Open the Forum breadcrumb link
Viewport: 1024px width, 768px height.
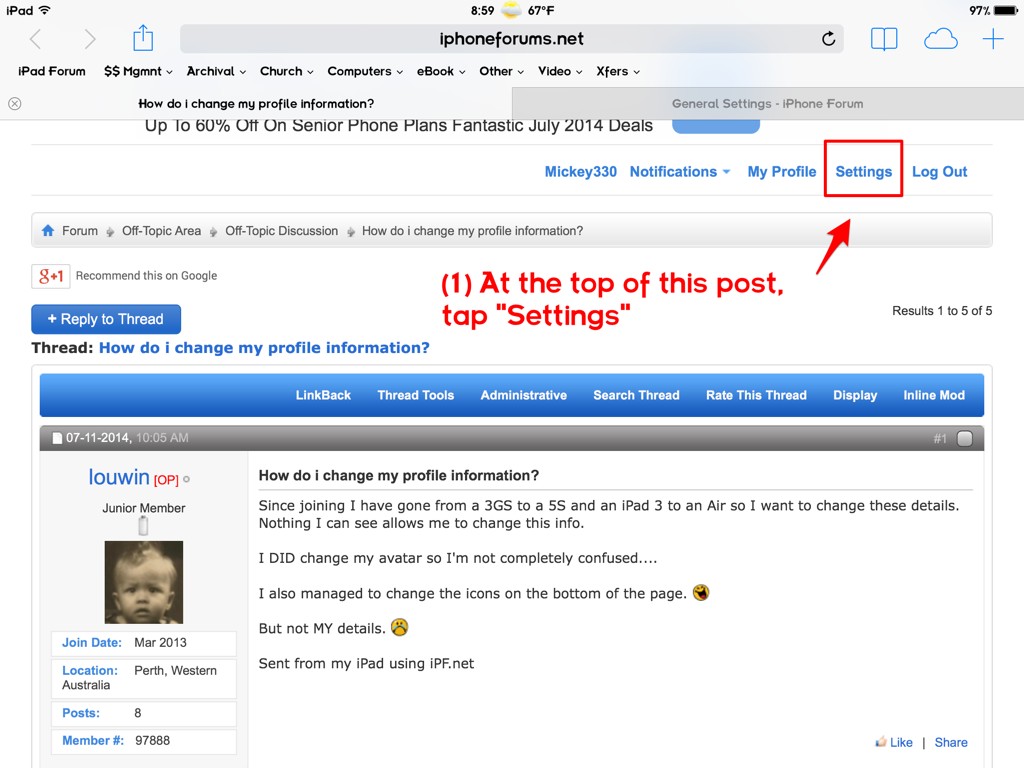pyautogui.click(x=80, y=231)
